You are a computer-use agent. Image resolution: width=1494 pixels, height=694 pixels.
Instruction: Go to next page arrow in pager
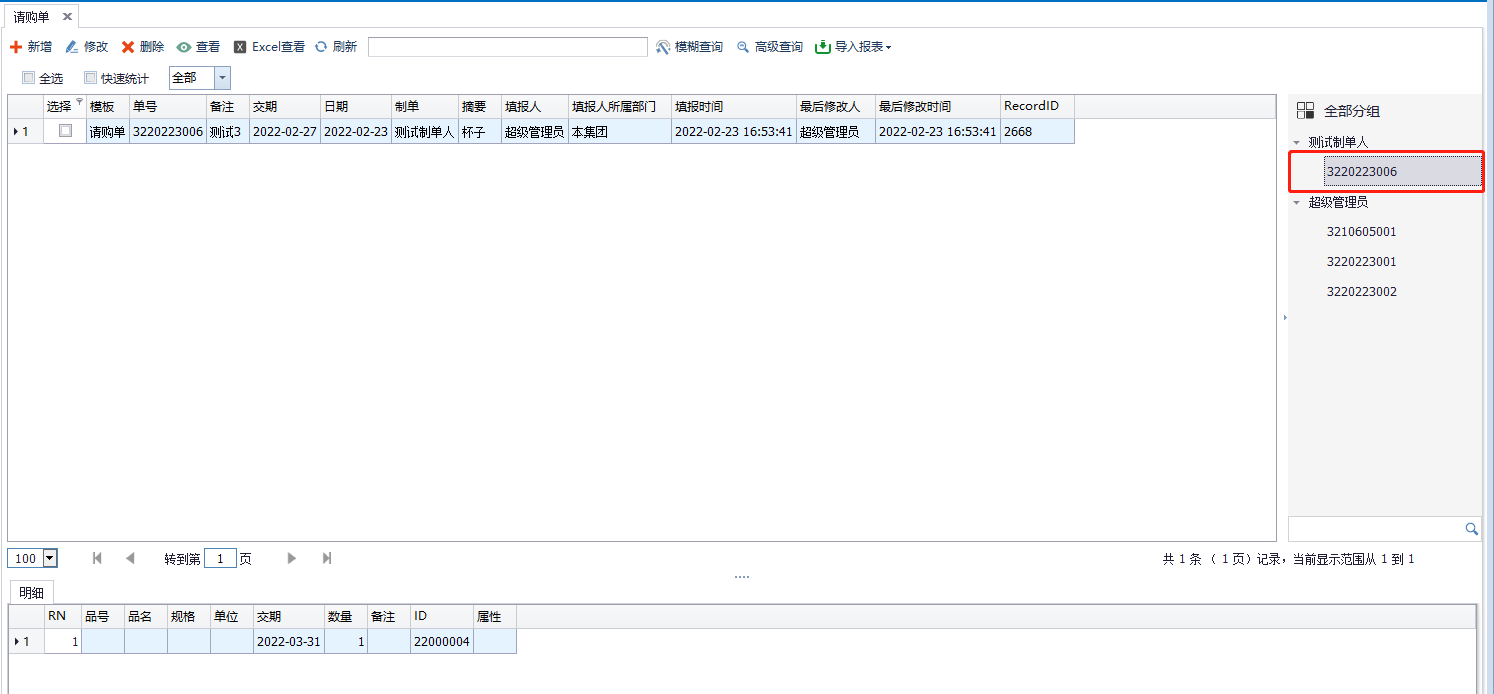click(292, 559)
